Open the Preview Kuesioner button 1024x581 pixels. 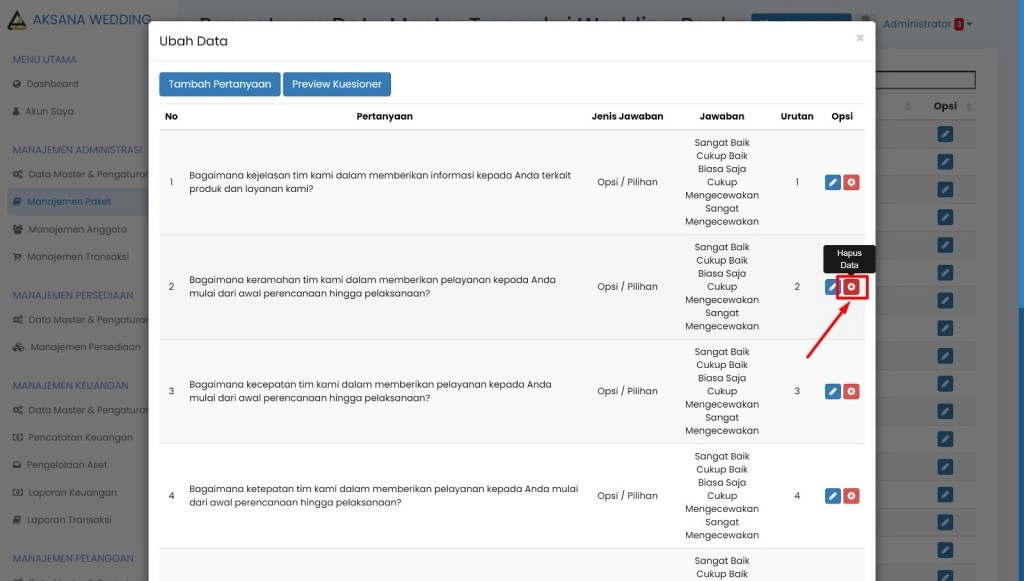click(337, 84)
